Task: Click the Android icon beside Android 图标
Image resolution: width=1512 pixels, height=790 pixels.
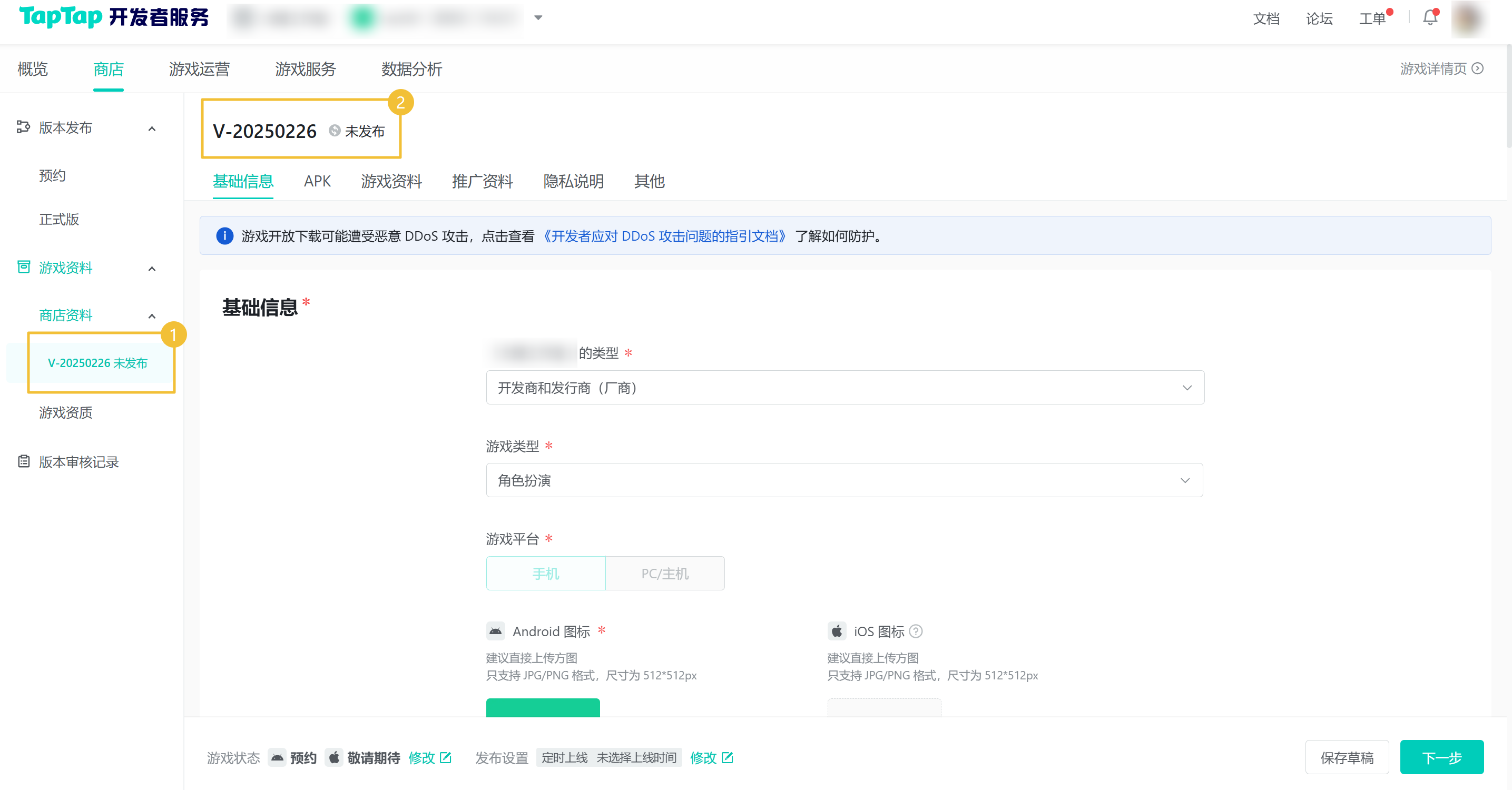Action: [495, 631]
